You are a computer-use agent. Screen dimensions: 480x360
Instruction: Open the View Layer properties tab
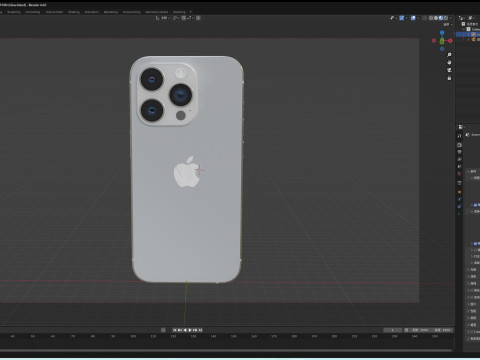(459, 159)
